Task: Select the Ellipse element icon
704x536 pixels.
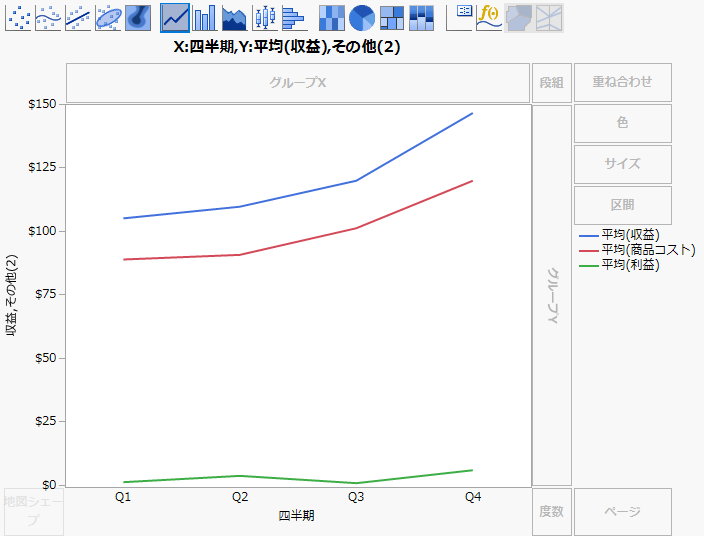Action: tap(108, 18)
